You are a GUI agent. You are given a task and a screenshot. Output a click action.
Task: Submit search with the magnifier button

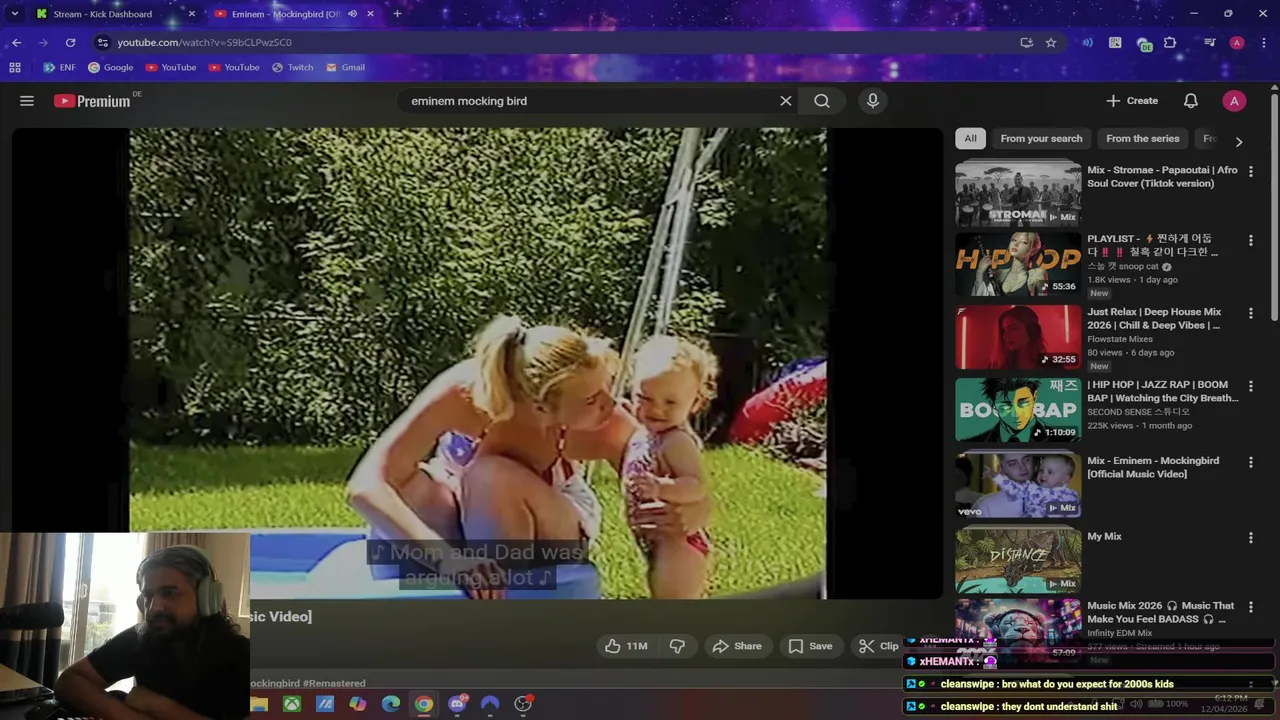pos(822,101)
